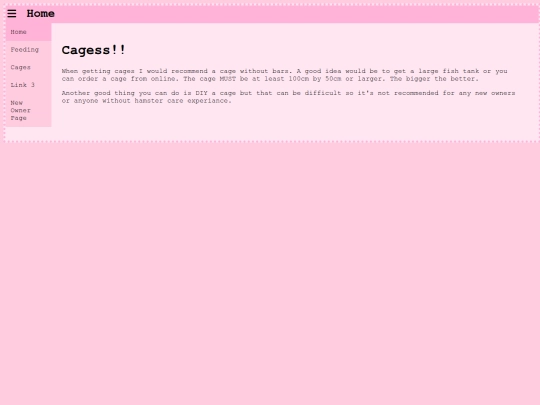The height and width of the screenshot is (405, 540).
Task: Open the Feeding page link
Action: 29,50
